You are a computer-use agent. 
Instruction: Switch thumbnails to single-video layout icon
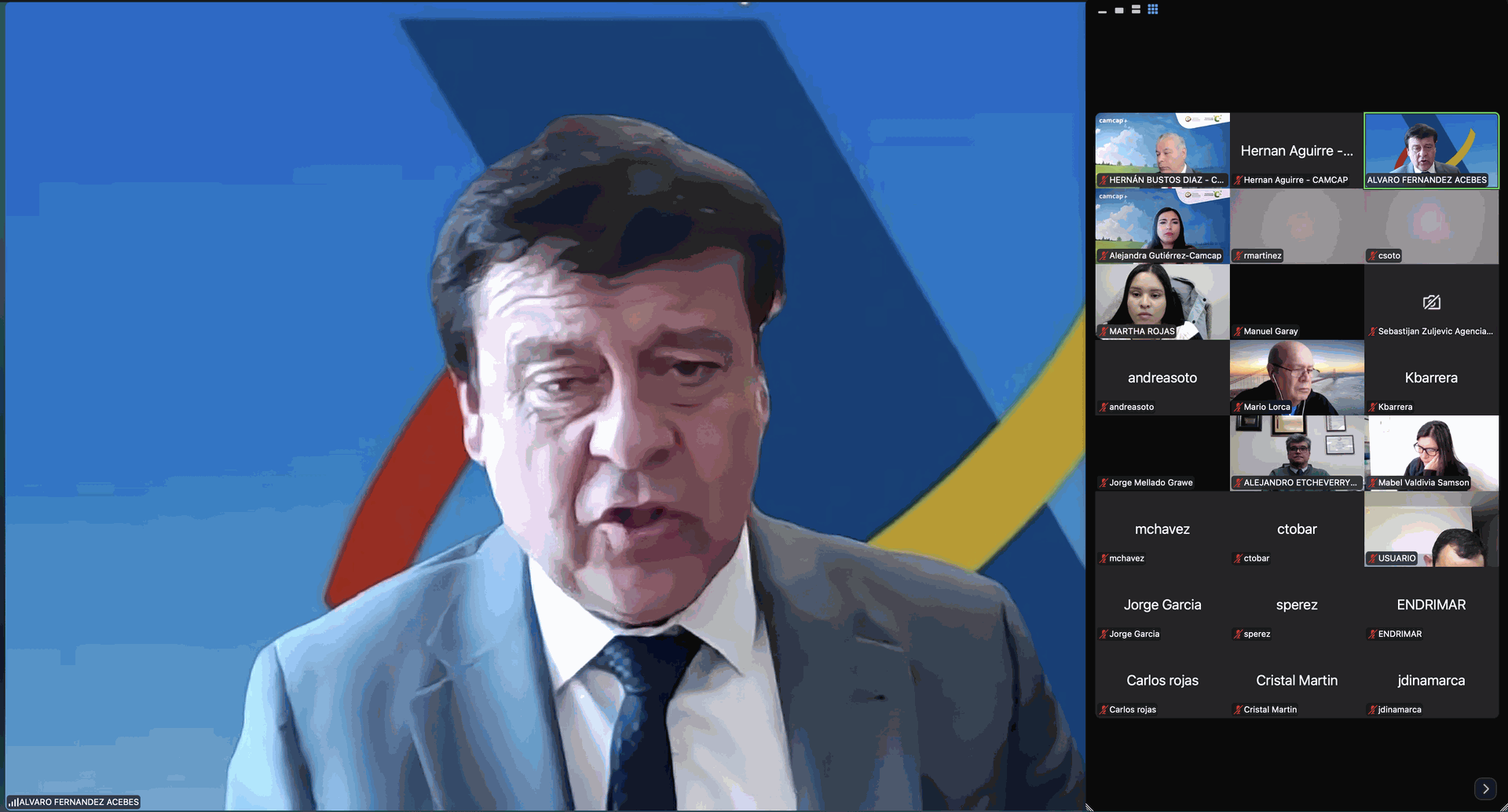pos(1119,10)
